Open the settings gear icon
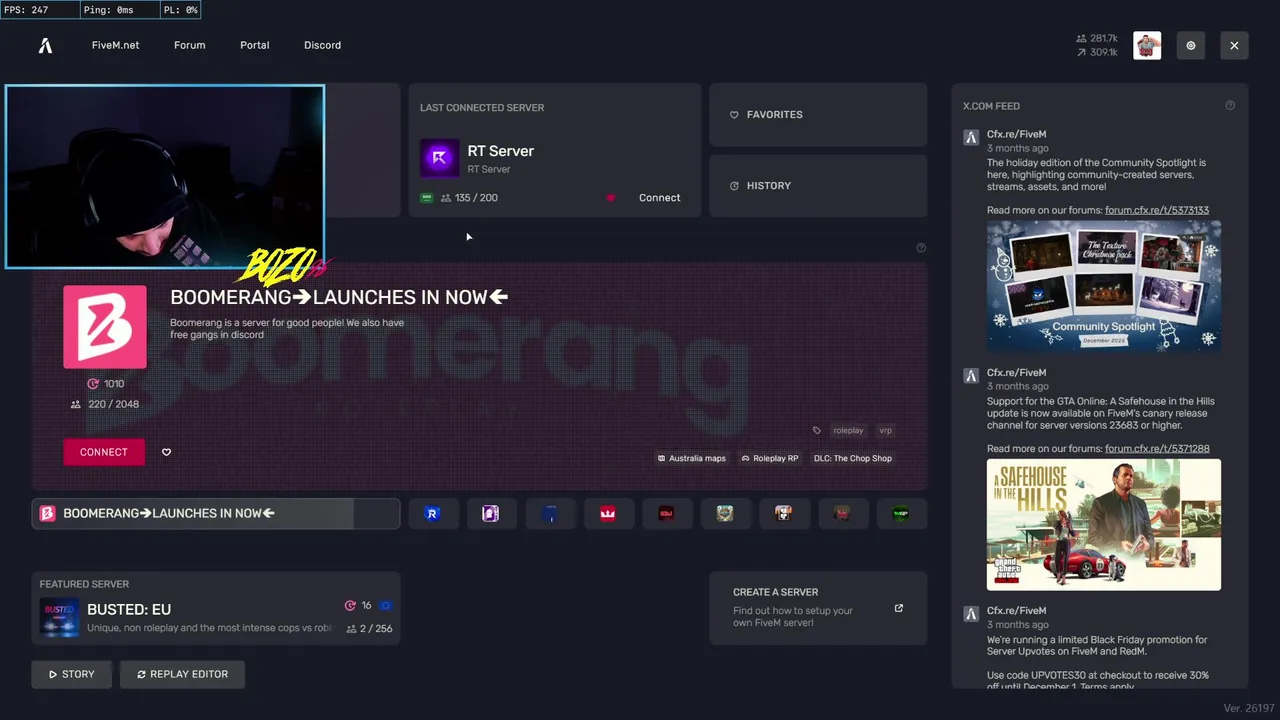The image size is (1280, 720). pos(1191,45)
